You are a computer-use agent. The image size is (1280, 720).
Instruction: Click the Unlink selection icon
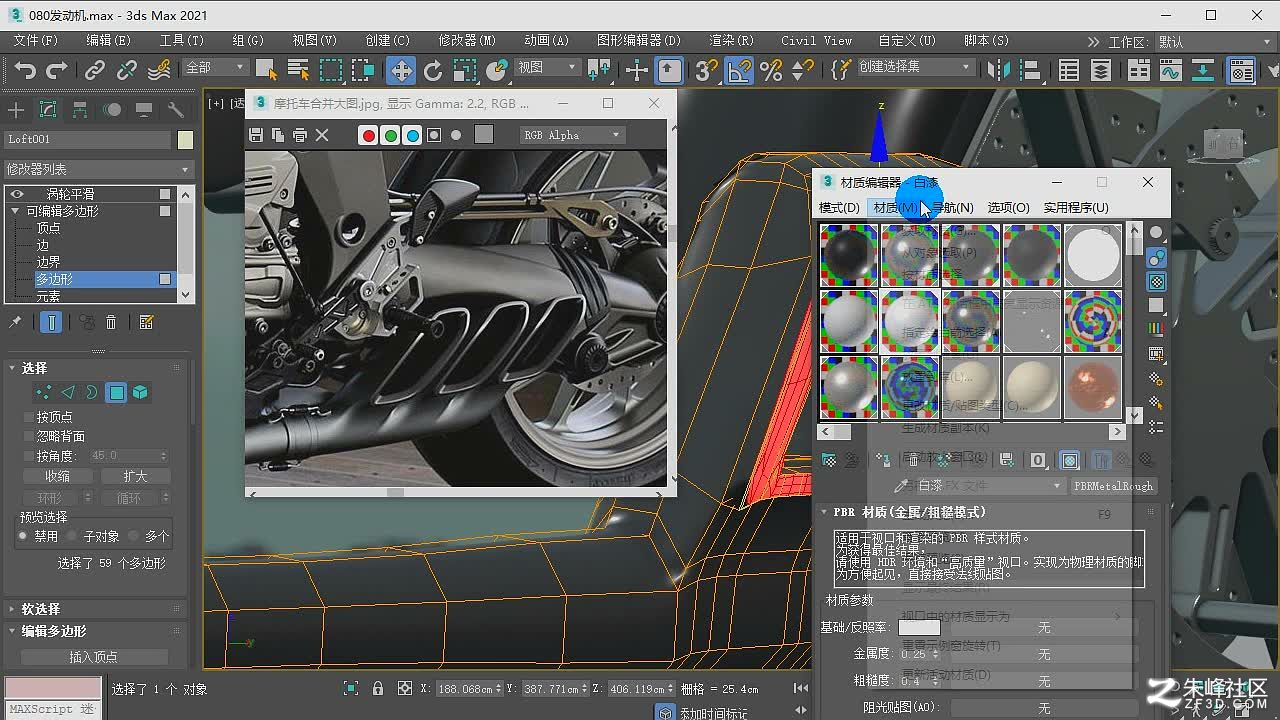127,70
